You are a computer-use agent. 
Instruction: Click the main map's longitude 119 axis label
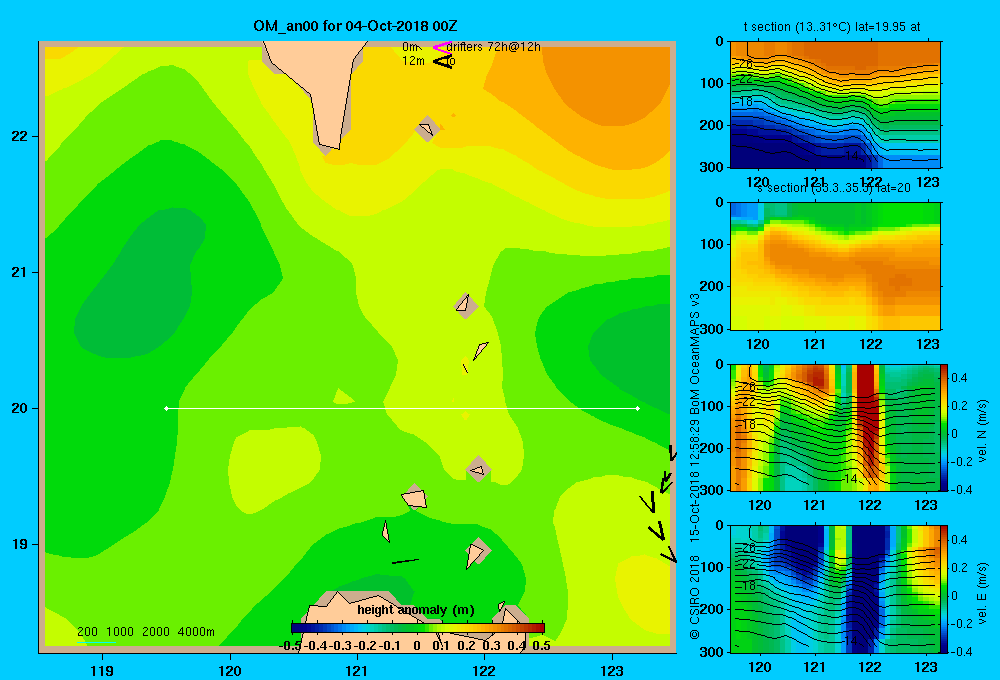pos(102,670)
